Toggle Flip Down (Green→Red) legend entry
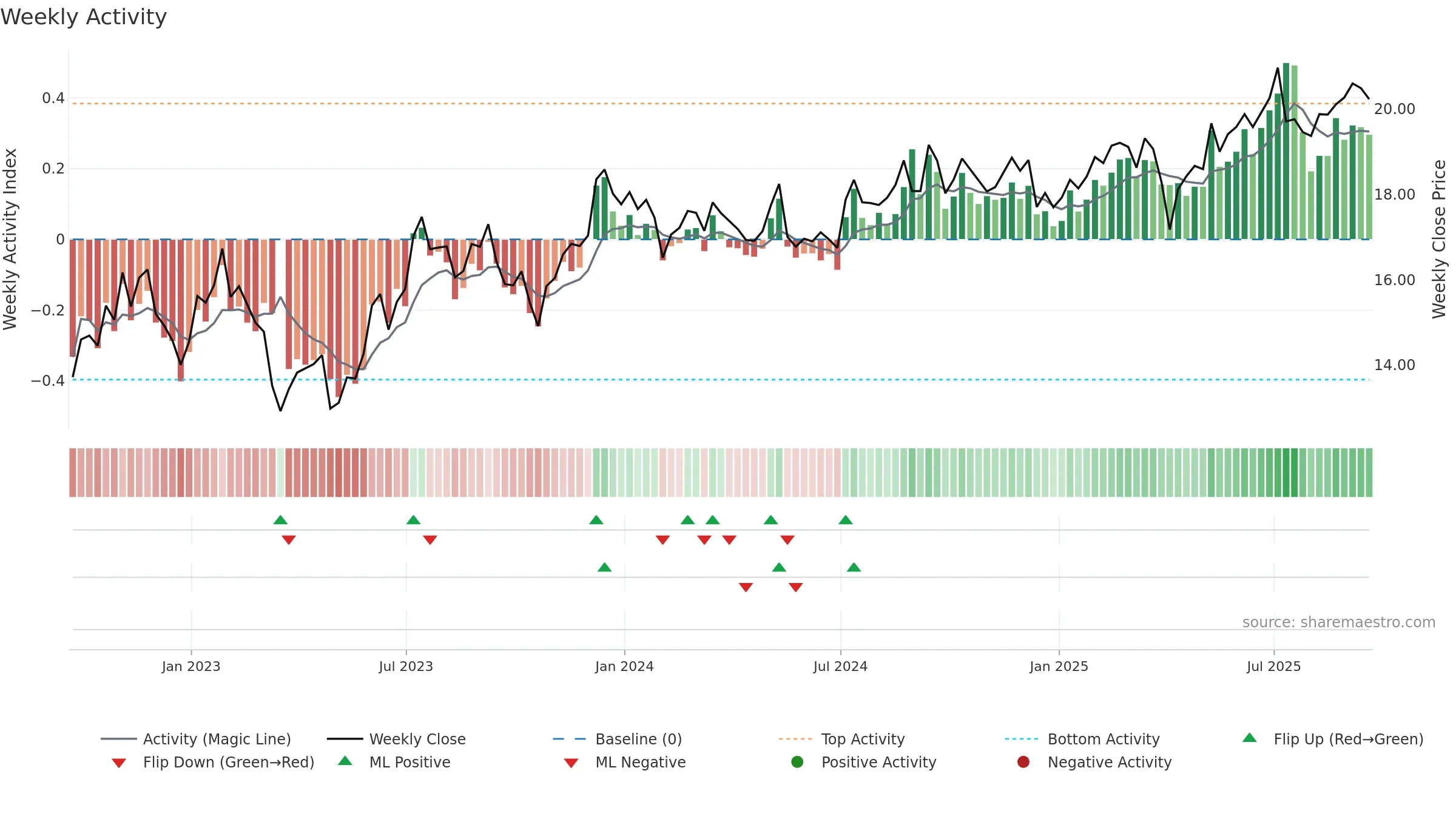1456x819 pixels. pyautogui.click(x=213, y=762)
